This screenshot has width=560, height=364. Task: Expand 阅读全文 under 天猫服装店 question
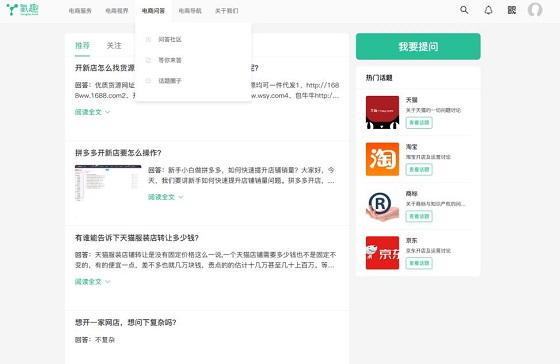pos(92,282)
